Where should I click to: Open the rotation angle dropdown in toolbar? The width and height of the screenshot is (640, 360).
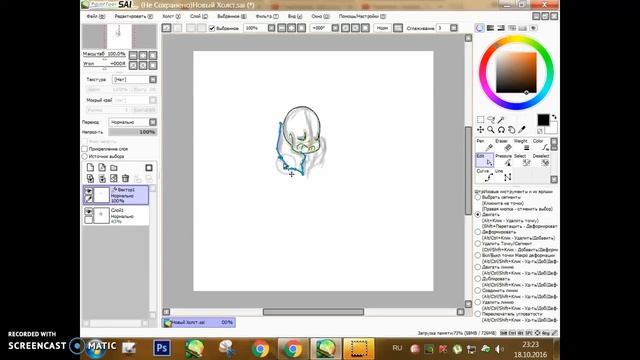coord(335,28)
